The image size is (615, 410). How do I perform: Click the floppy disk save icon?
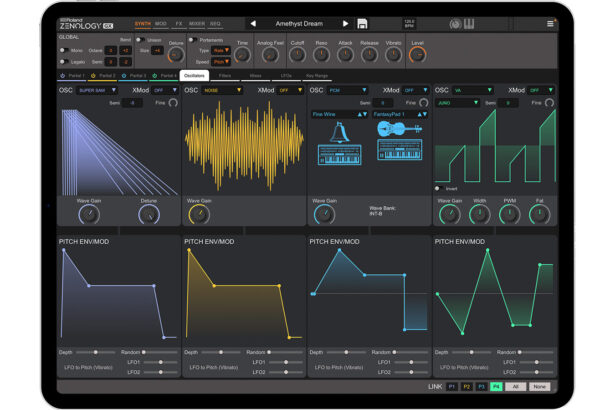(362, 24)
